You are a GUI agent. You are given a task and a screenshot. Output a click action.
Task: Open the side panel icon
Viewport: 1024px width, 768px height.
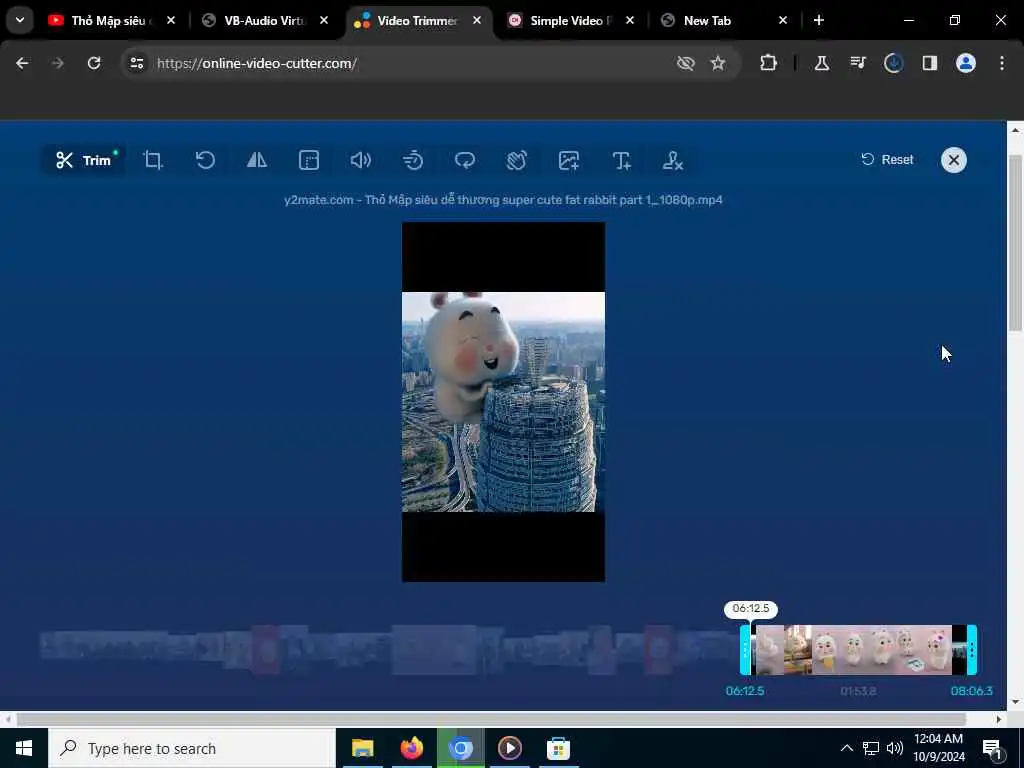click(x=930, y=63)
